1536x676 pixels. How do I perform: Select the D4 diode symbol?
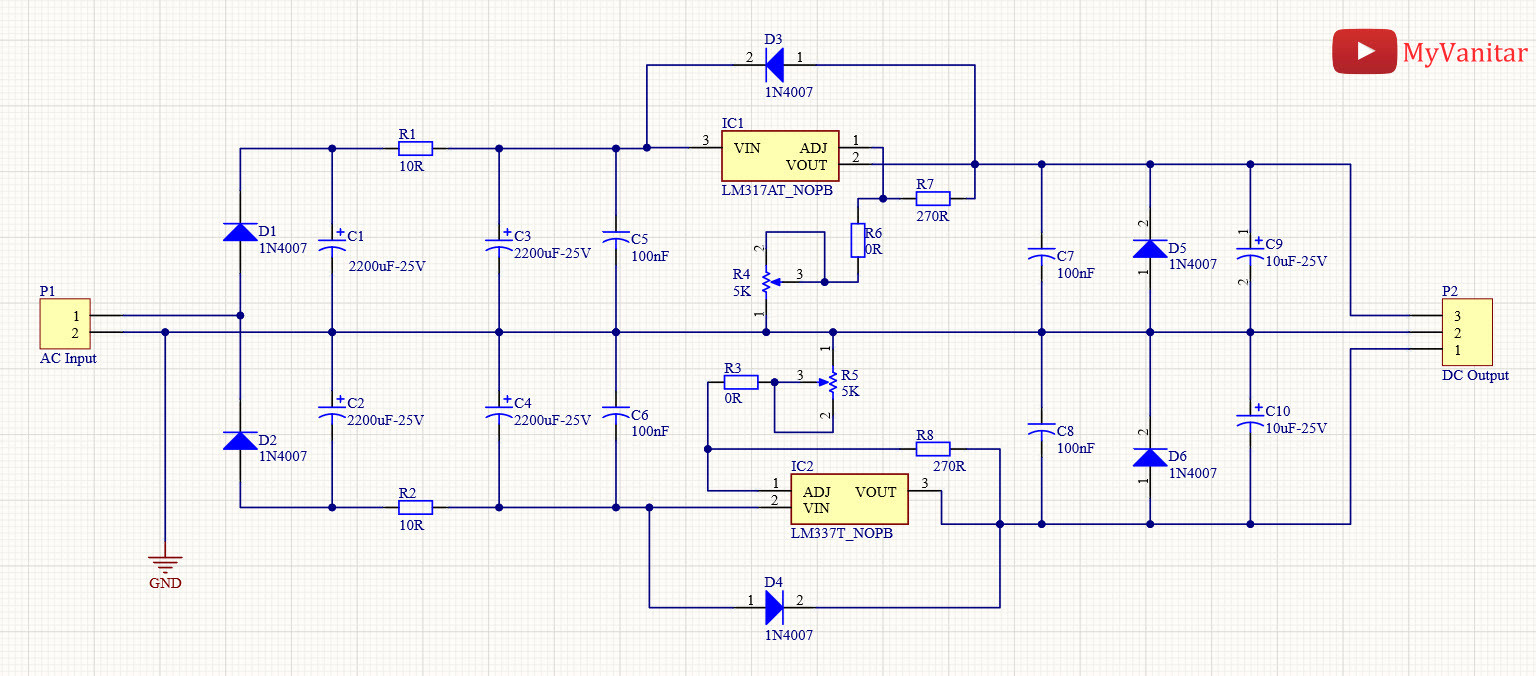click(774, 607)
